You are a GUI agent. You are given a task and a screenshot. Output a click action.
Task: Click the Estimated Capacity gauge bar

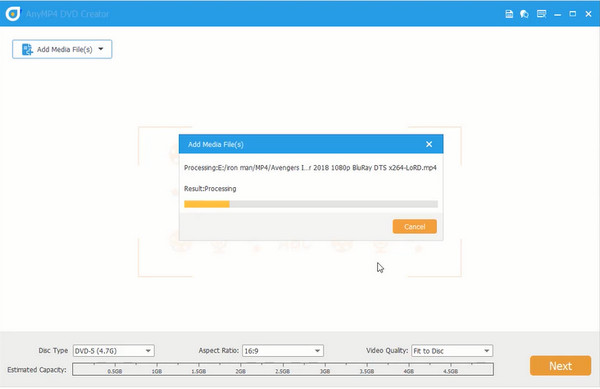(283, 369)
